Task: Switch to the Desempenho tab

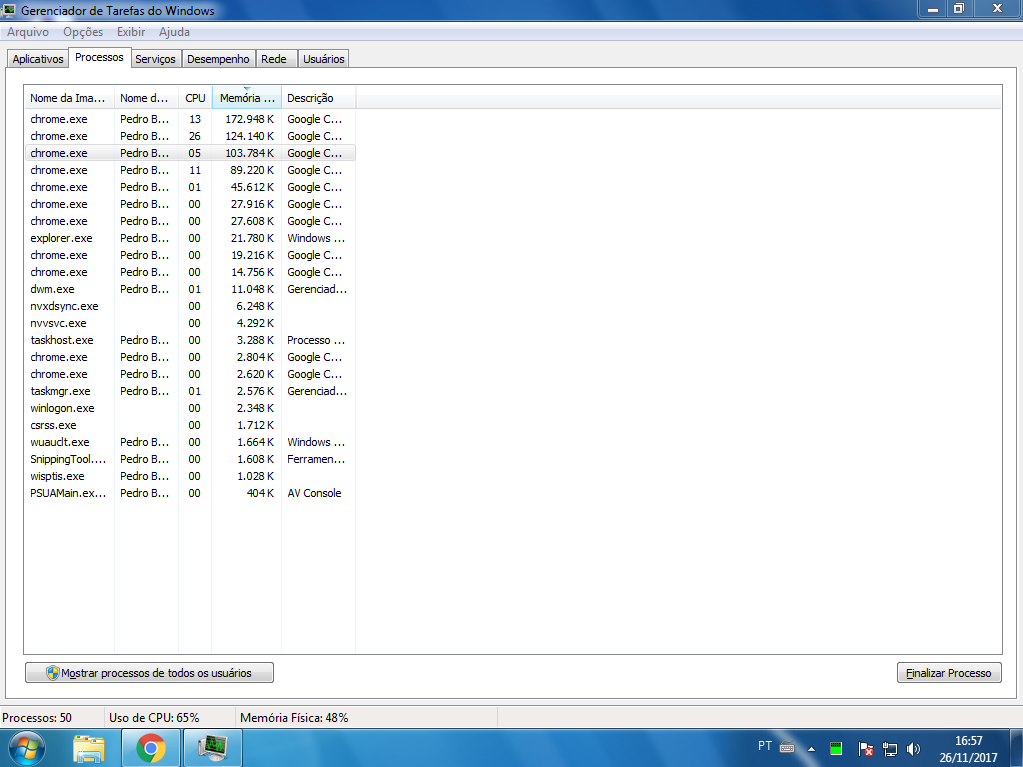Action: click(218, 59)
